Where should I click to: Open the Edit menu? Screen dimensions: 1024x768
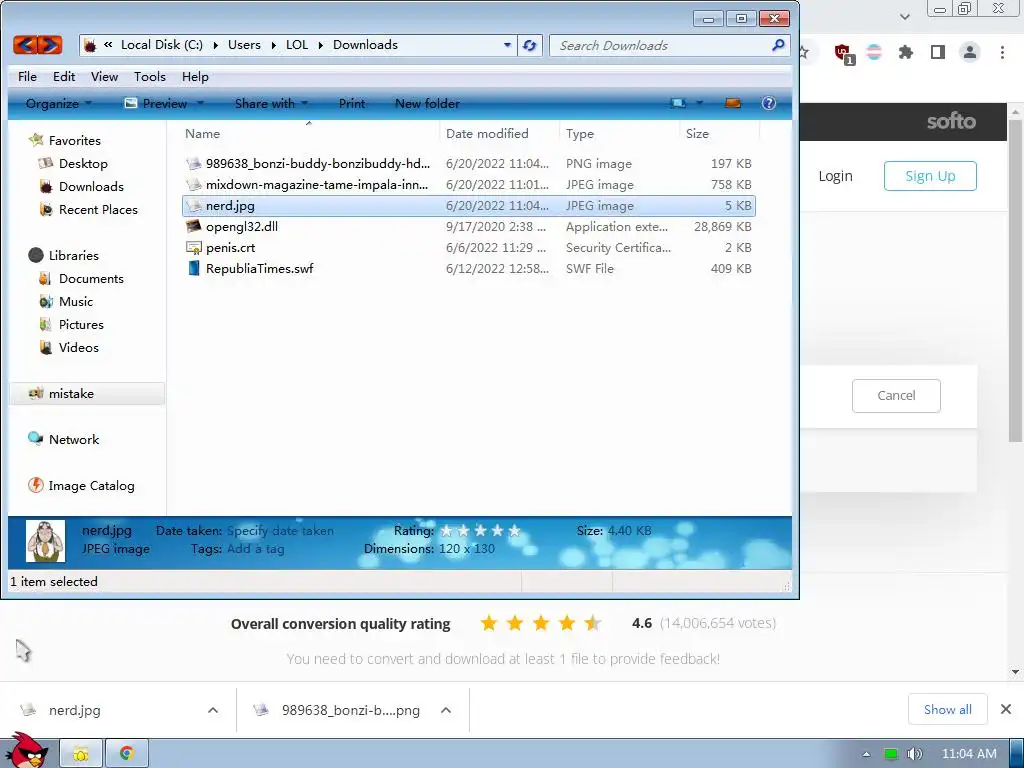pyautogui.click(x=64, y=76)
